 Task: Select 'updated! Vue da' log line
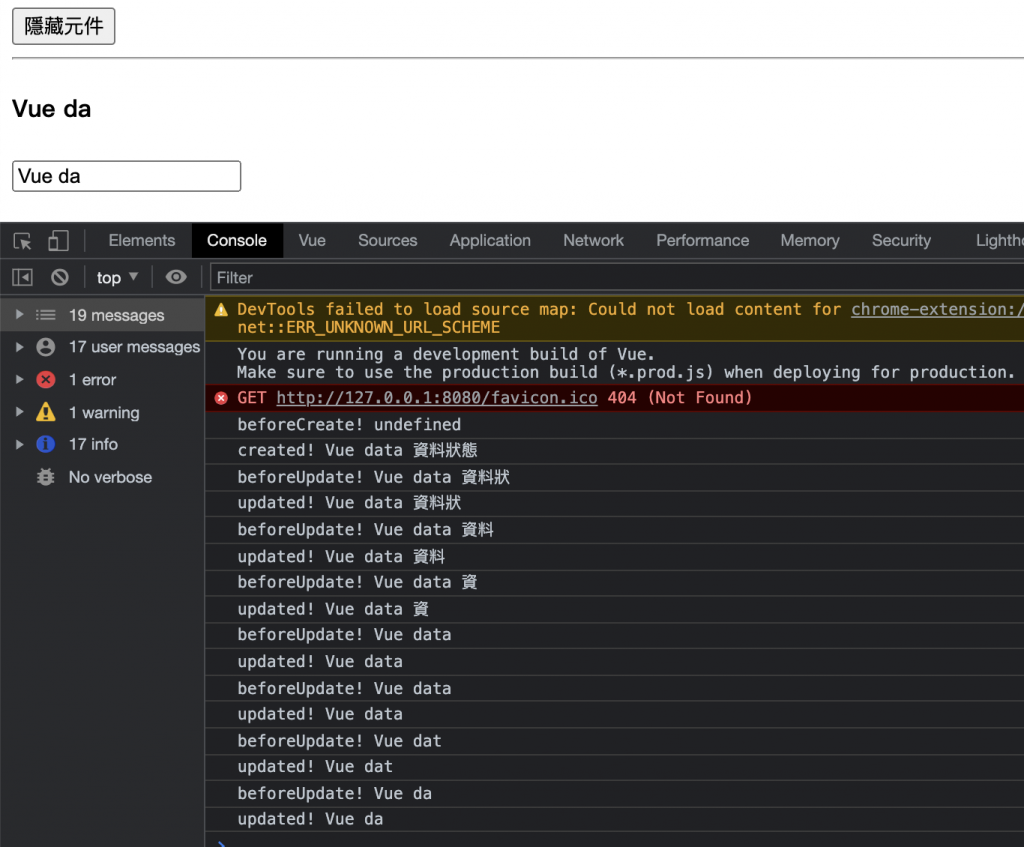(x=615, y=819)
